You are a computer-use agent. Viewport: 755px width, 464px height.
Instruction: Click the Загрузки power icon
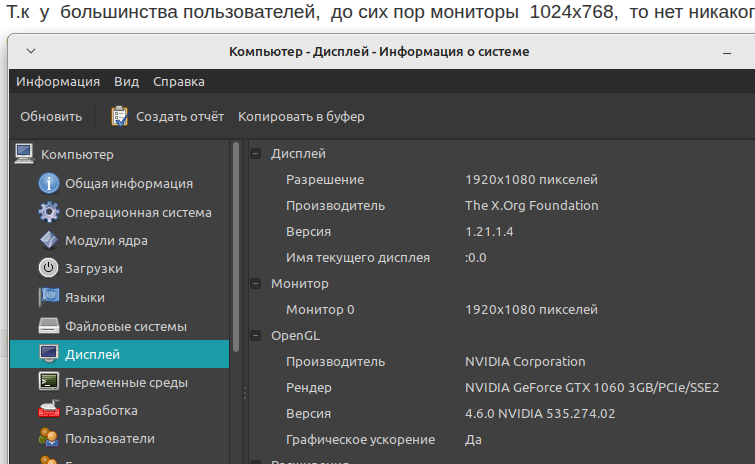tap(49, 268)
